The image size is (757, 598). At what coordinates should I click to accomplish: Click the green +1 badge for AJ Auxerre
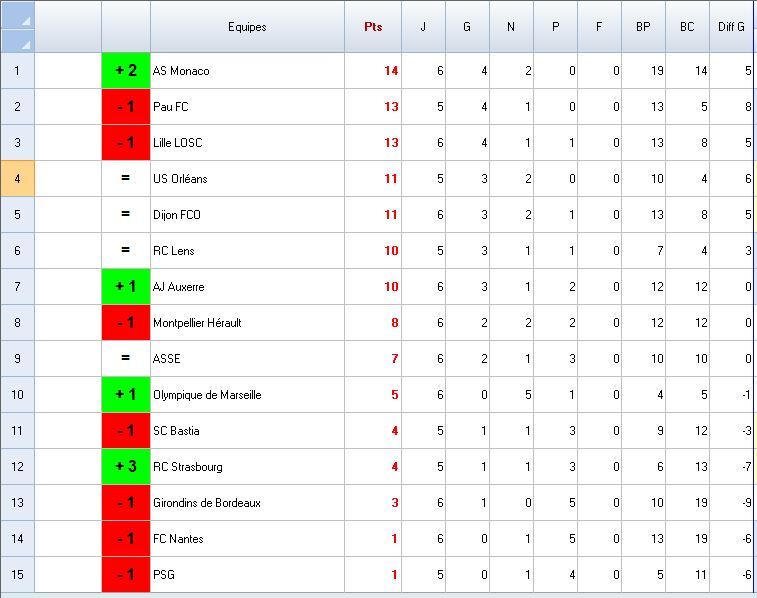coord(126,287)
